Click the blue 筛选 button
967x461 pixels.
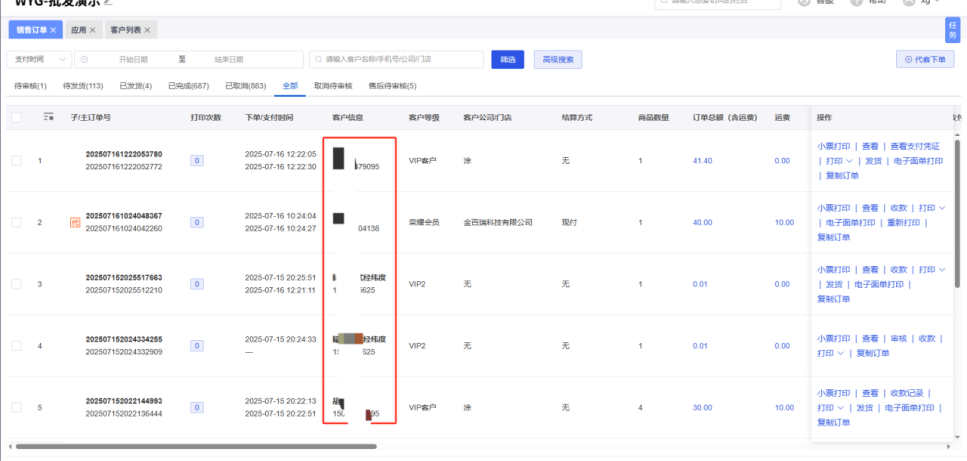(508, 60)
